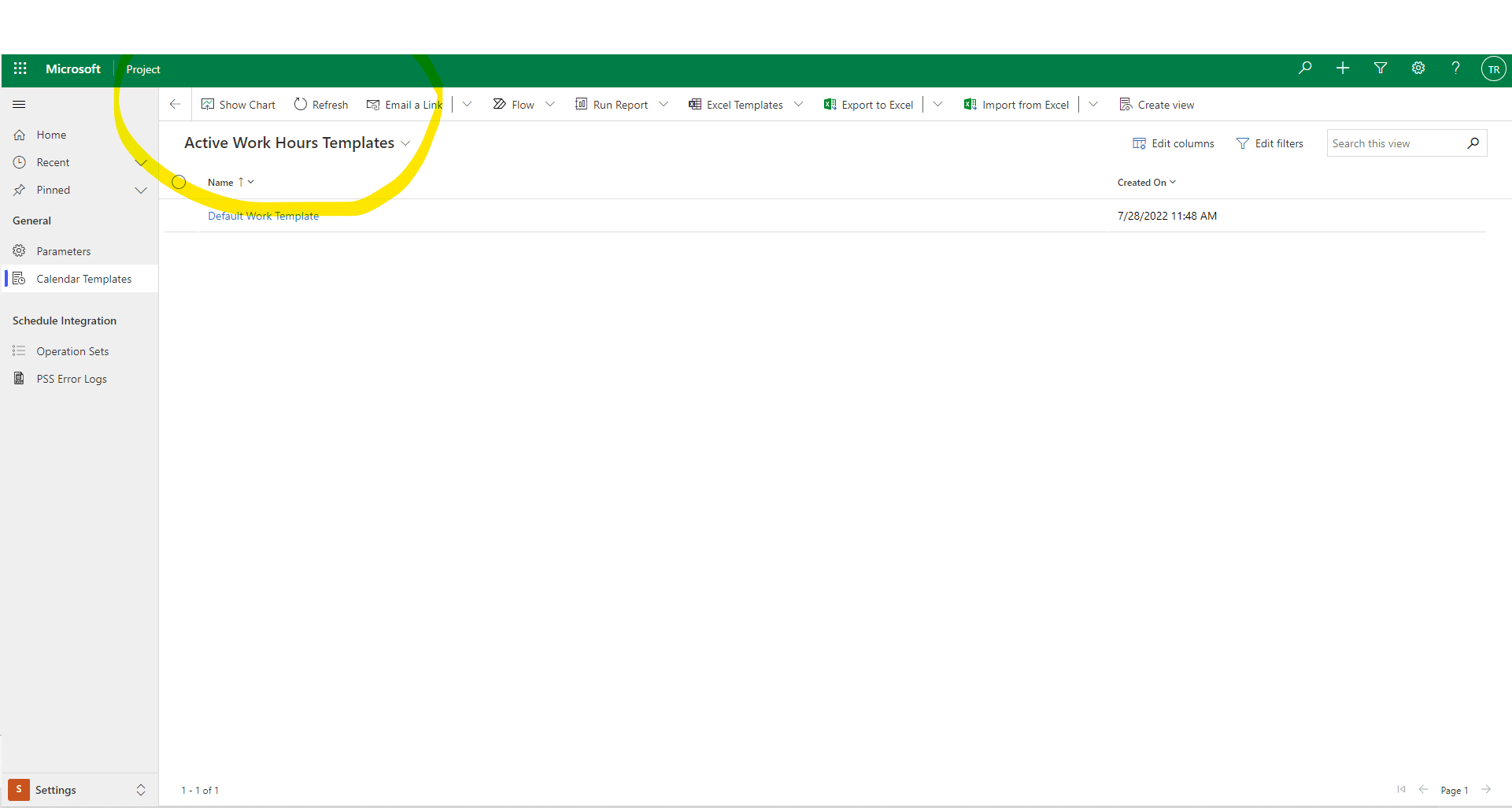Click the Pinned pin icon
Screen dimensions: 1512x808
20,190
